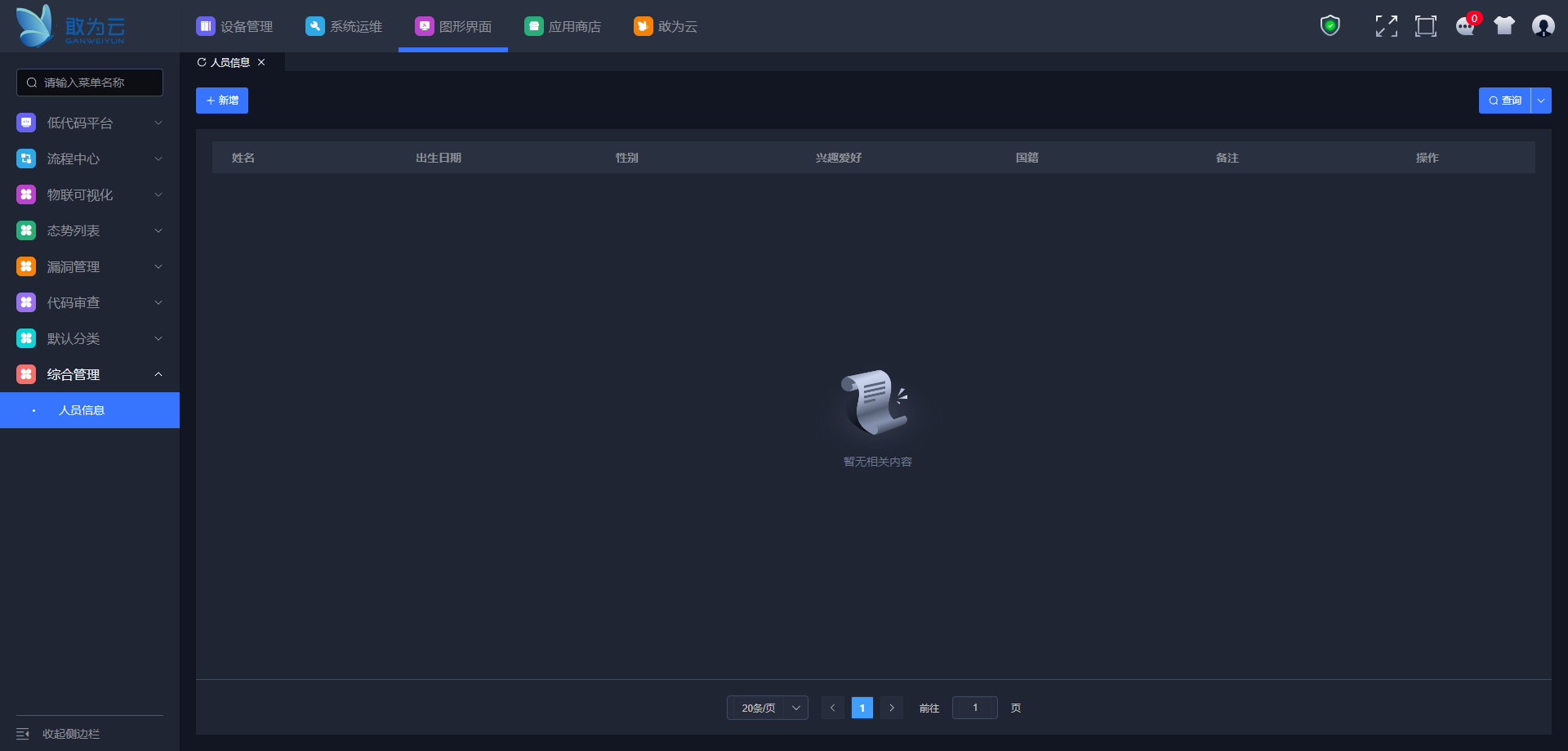This screenshot has height=751, width=1568.
Task: Select the 人员信息 page tab
Action: [x=230, y=62]
